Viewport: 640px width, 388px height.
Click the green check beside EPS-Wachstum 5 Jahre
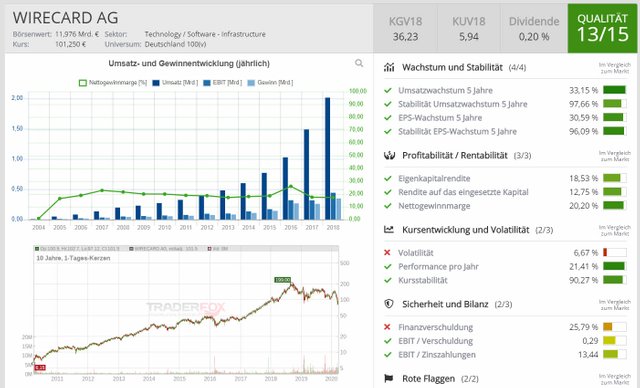coord(388,118)
